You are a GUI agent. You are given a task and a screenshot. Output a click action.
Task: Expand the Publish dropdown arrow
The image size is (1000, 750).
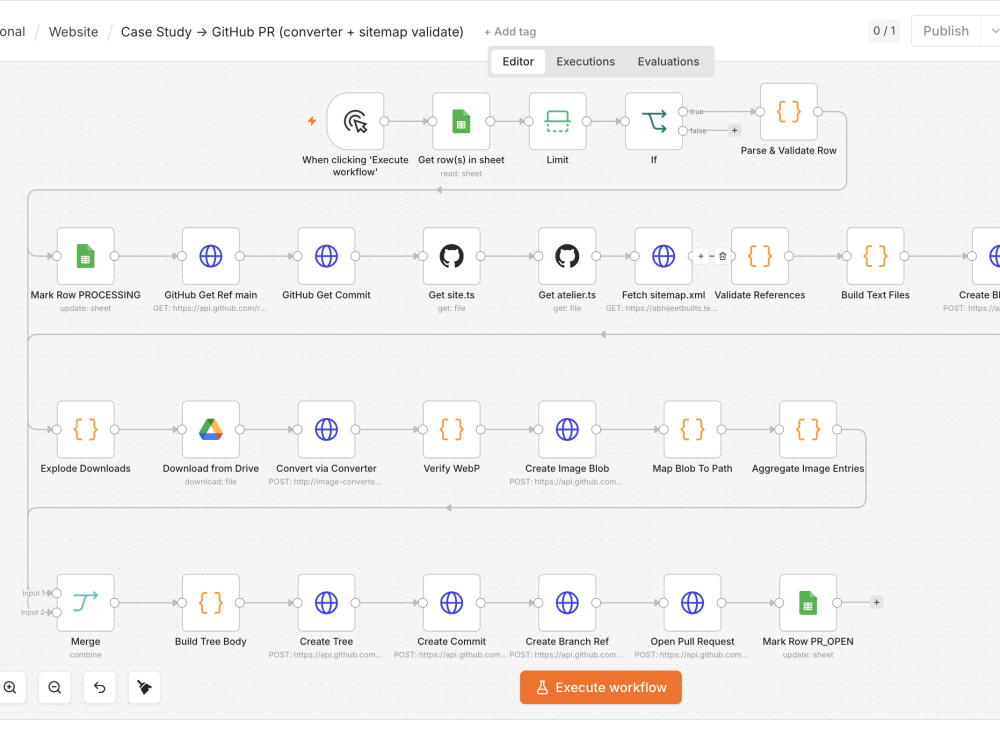tap(993, 31)
